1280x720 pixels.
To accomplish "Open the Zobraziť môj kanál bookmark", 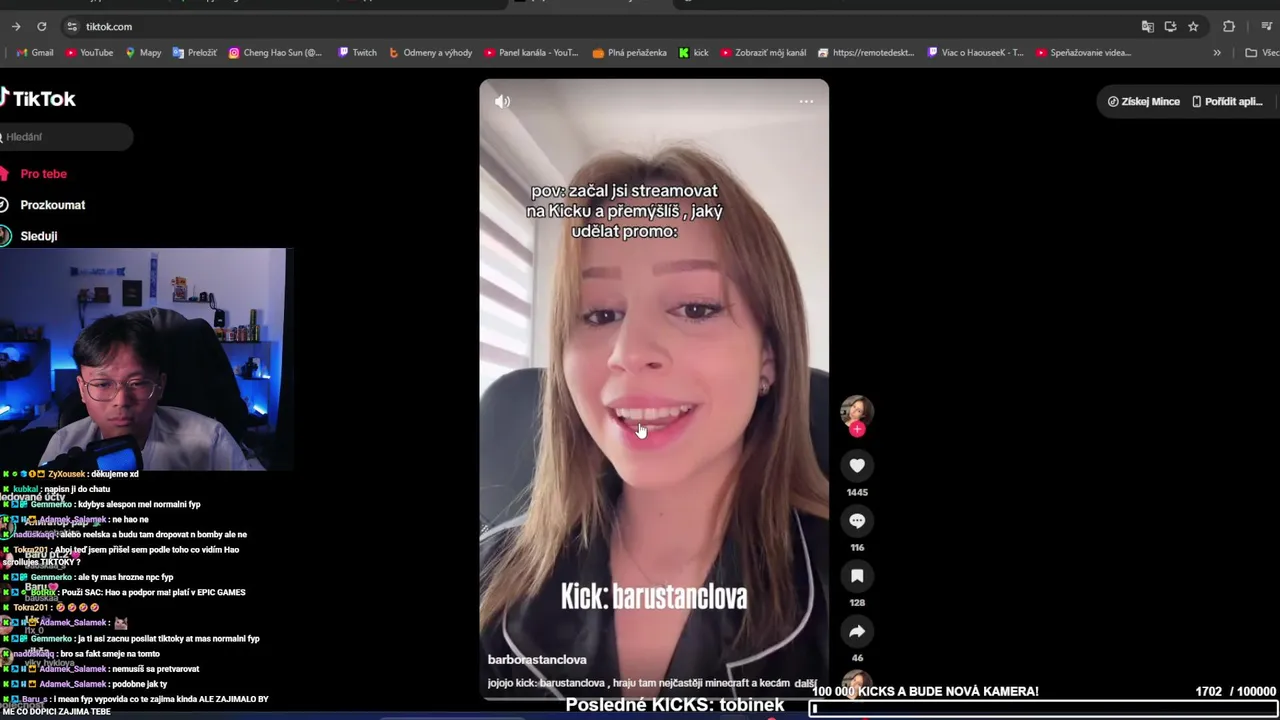I will (763, 53).
